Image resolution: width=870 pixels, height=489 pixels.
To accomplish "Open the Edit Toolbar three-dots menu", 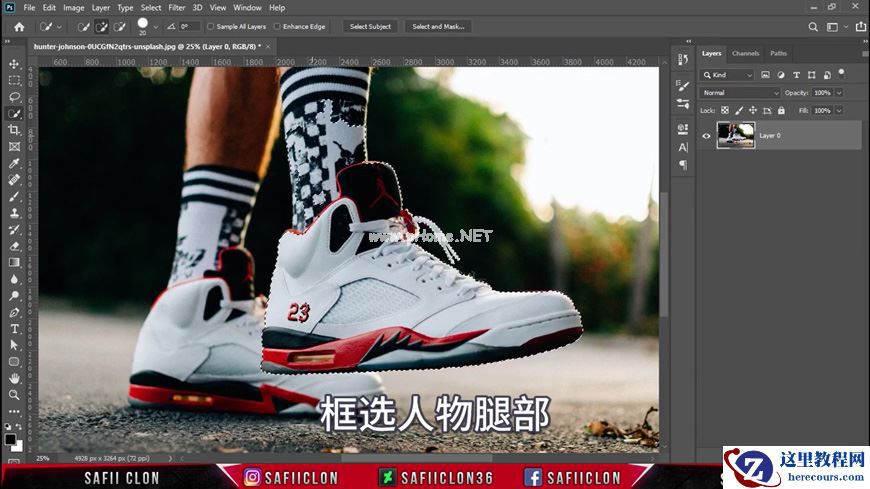I will [14, 412].
